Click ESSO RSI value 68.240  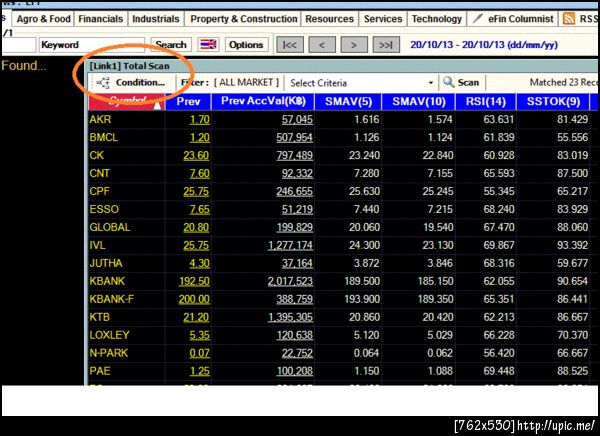click(499, 210)
